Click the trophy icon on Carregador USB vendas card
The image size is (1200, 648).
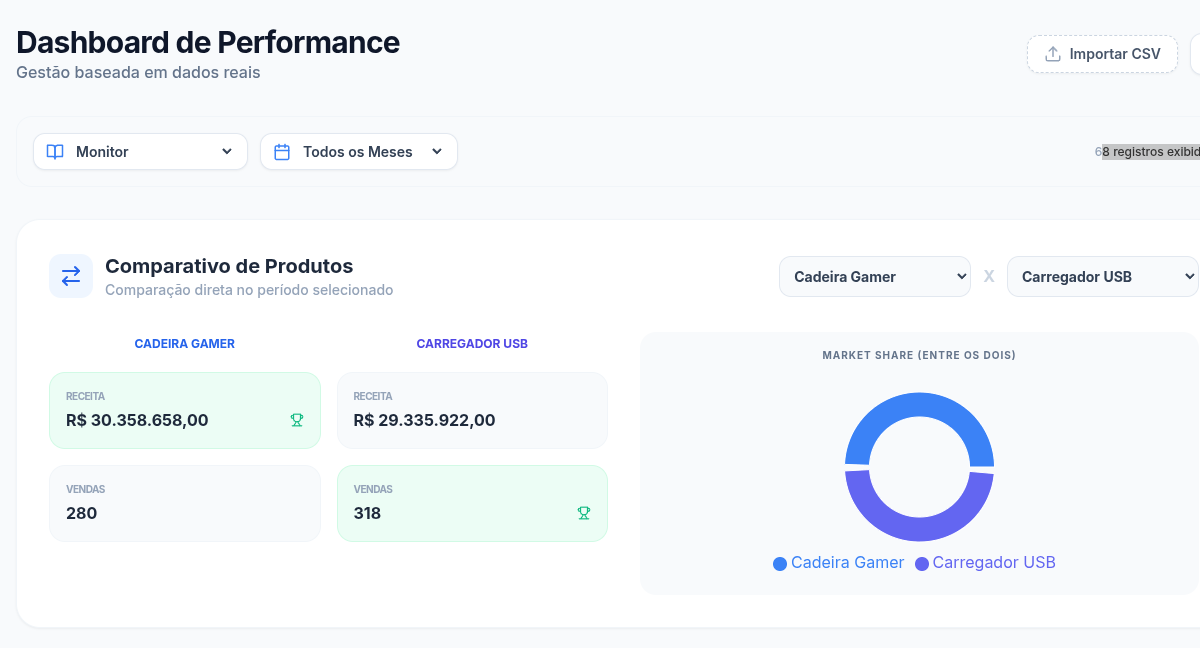(x=584, y=513)
